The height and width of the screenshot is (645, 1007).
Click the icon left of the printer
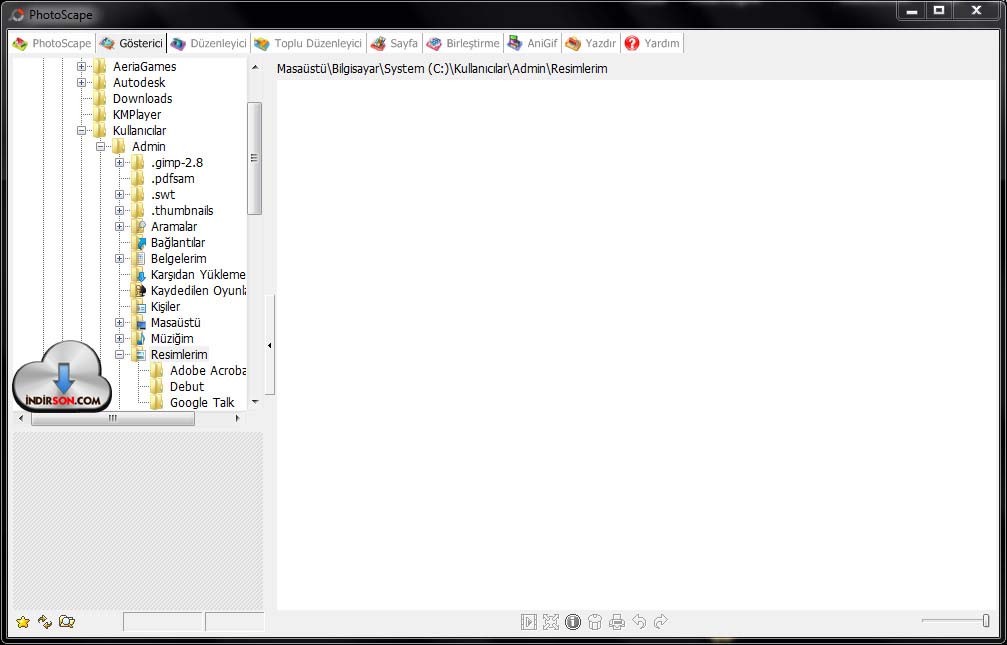595,622
